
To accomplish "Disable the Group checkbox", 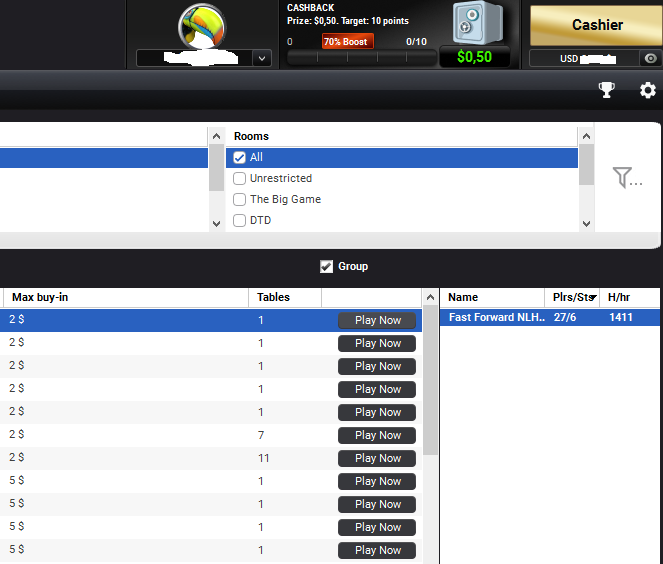I will 326,266.
